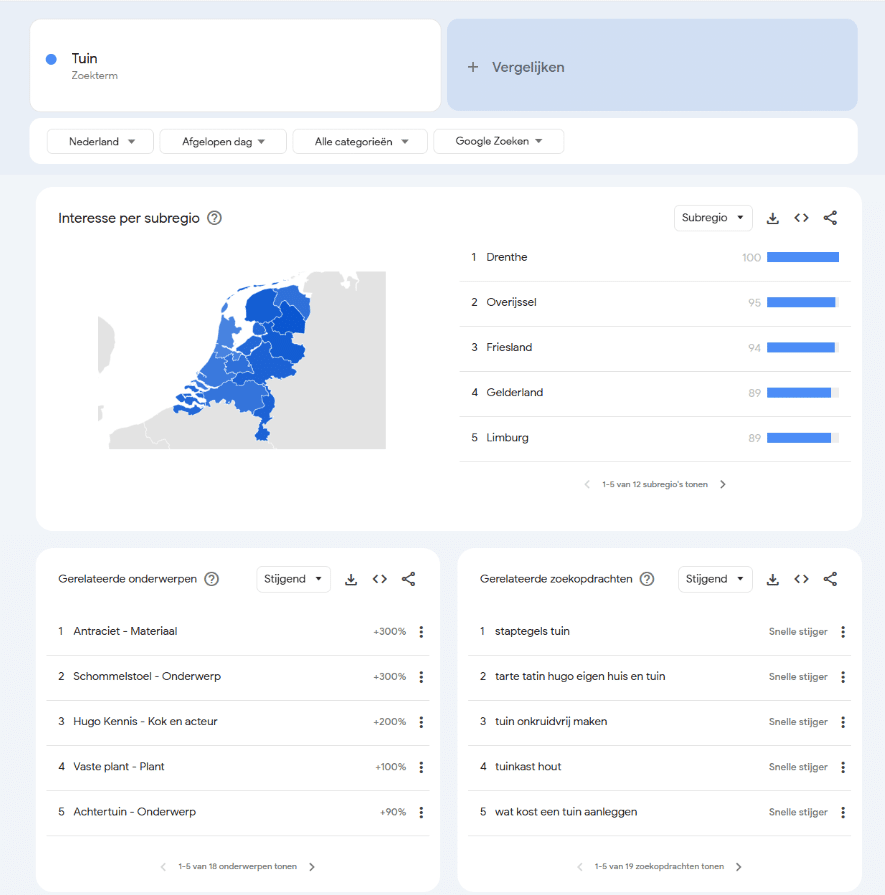Image resolution: width=885 pixels, height=895 pixels.
Task: Open more options for Schommelstoel - Onderwerp
Action: (x=421, y=677)
